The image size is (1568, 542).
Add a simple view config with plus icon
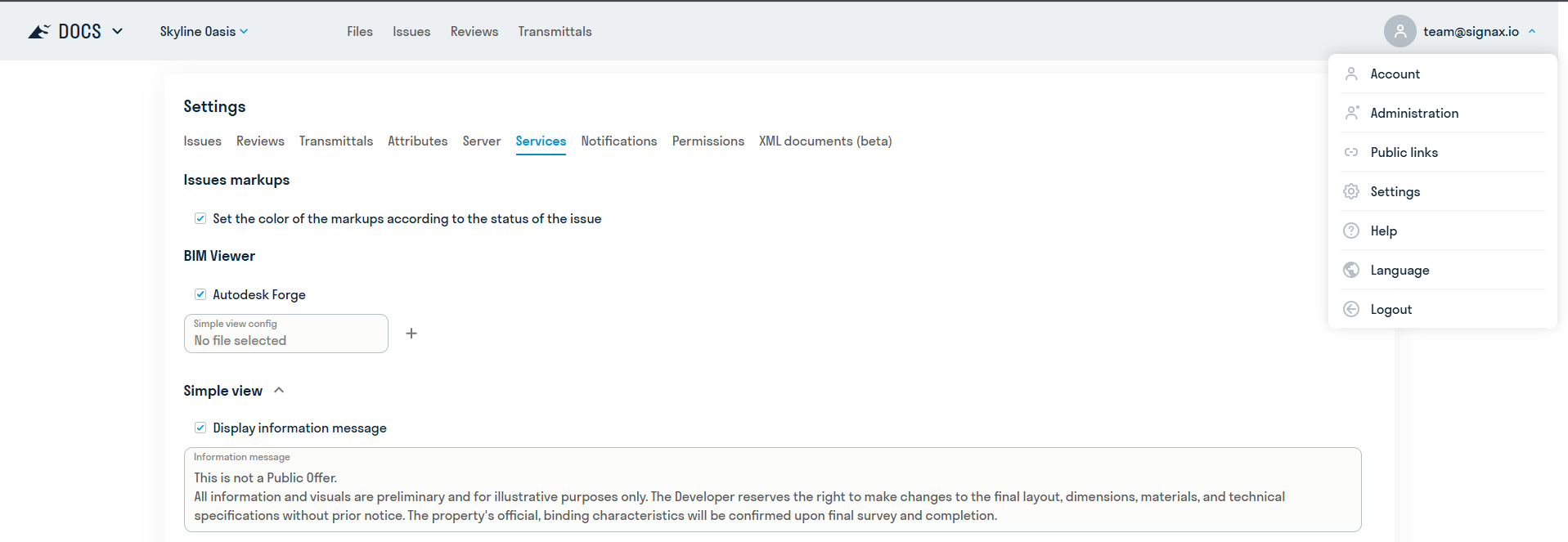411,334
